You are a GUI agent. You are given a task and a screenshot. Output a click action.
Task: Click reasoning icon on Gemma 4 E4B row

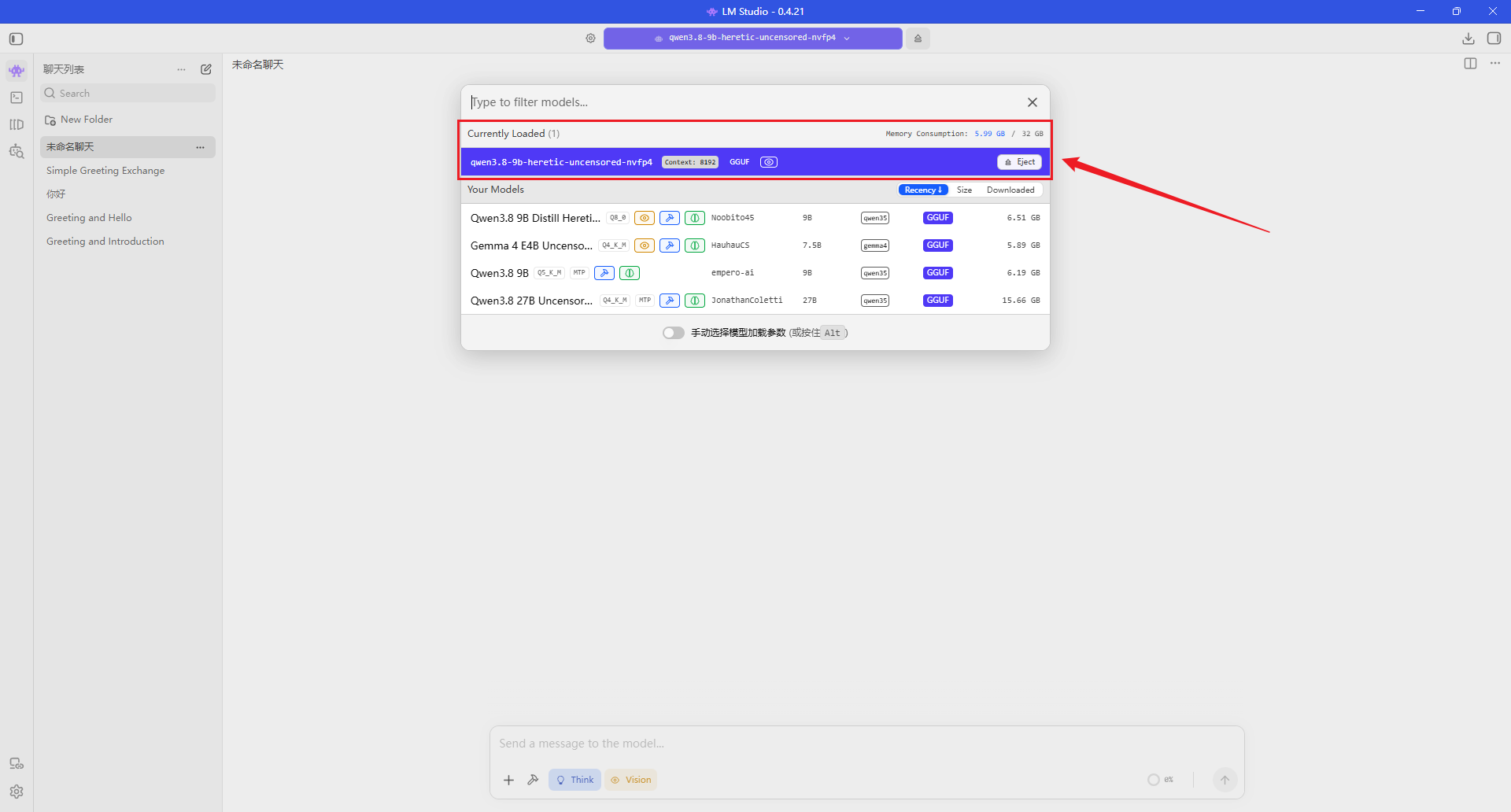(695, 245)
